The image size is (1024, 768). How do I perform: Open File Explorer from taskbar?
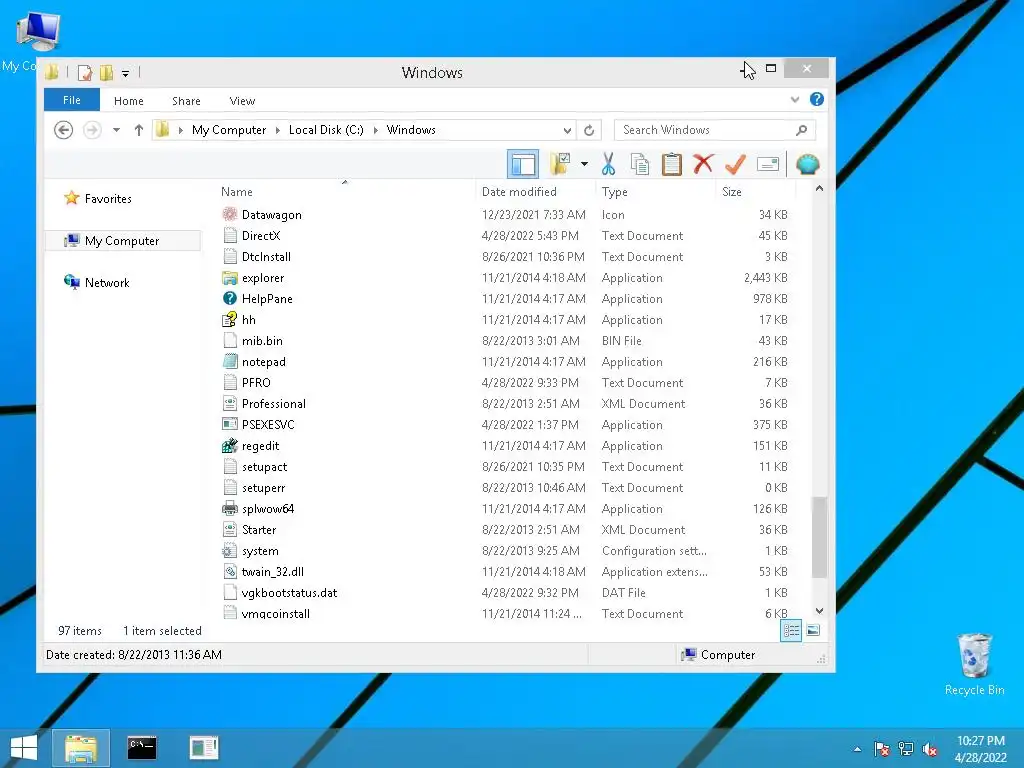click(x=81, y=748)
